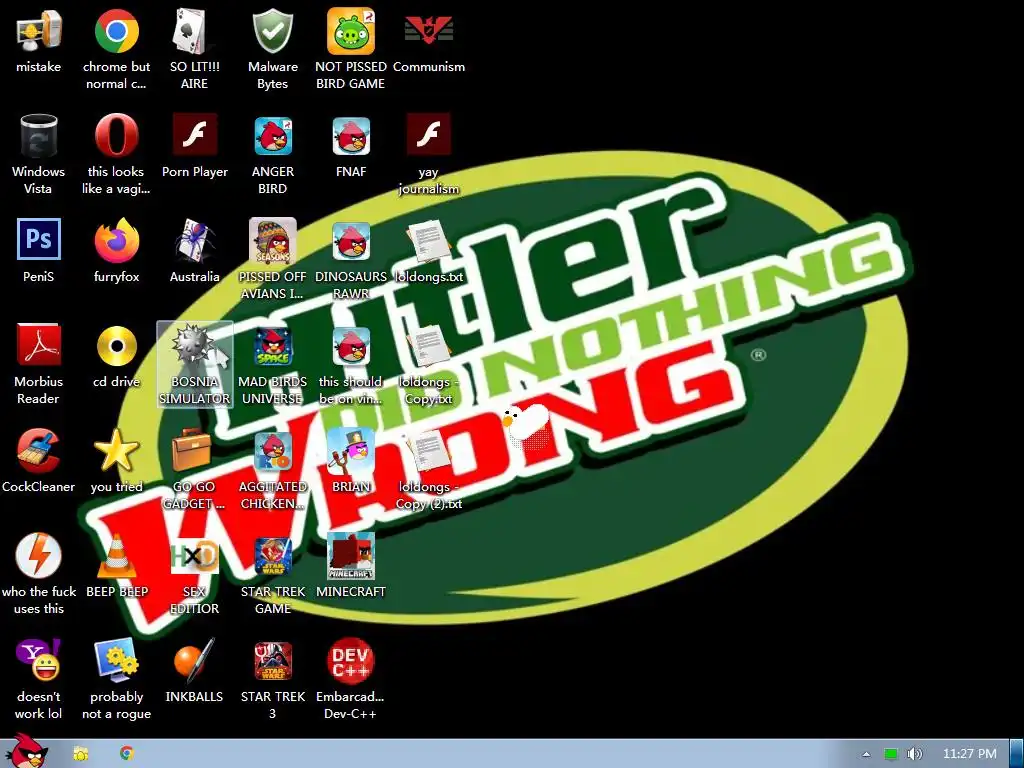Click the 11:27 PM taskbar clock

click(969, 754)
